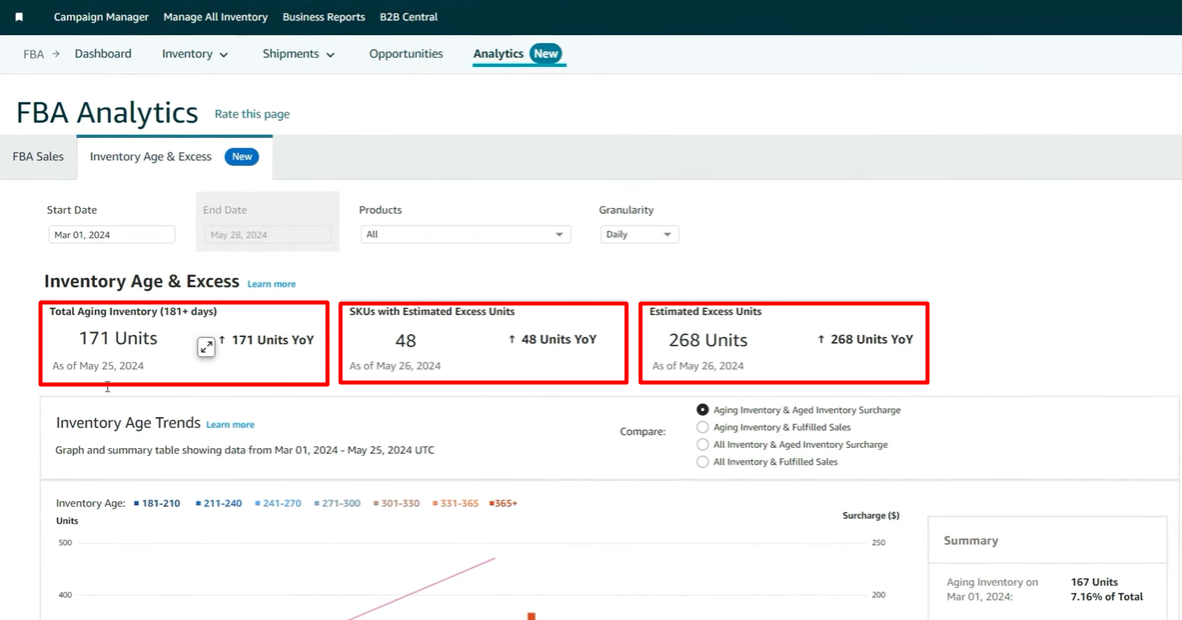
Task: Click the 167 Units summary value
Action: 1095,582
